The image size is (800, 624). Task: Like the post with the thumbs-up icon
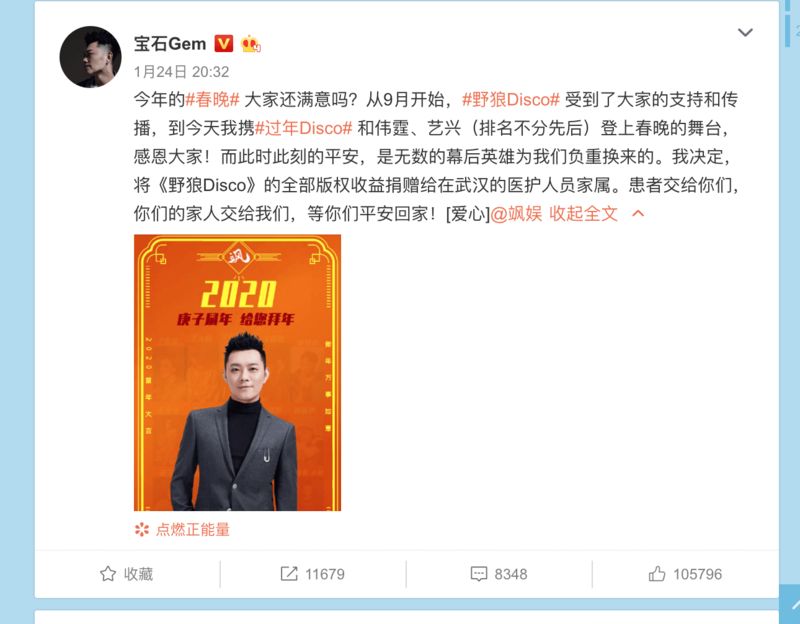(657, 574)
